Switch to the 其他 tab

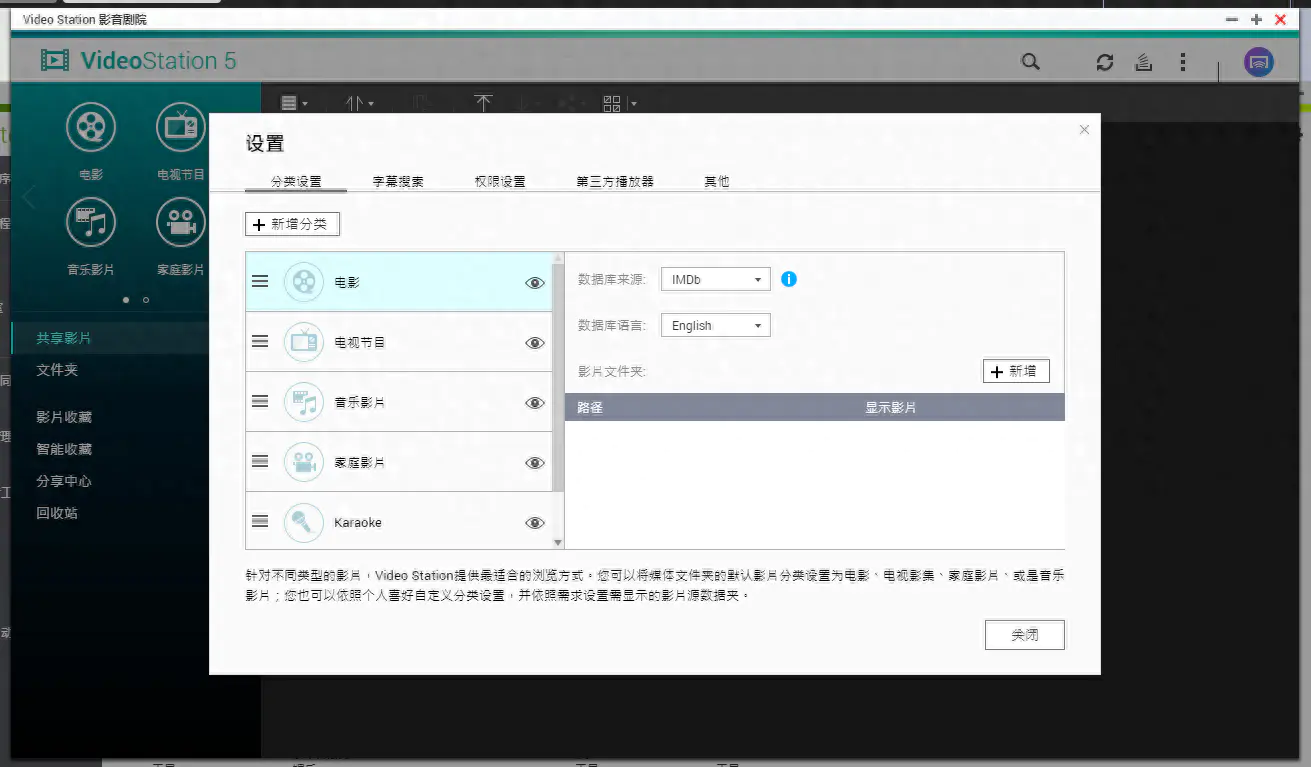click(x=717, y=182)
